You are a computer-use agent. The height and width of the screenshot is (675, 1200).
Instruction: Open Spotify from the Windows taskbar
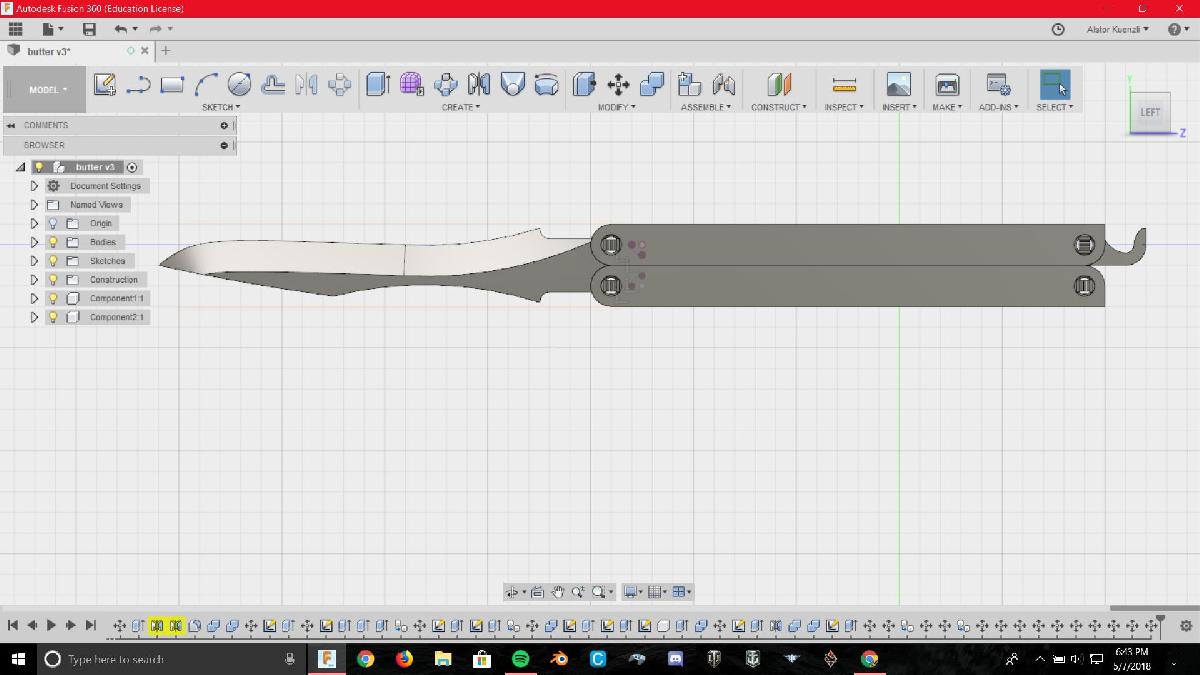coord(520,659)
